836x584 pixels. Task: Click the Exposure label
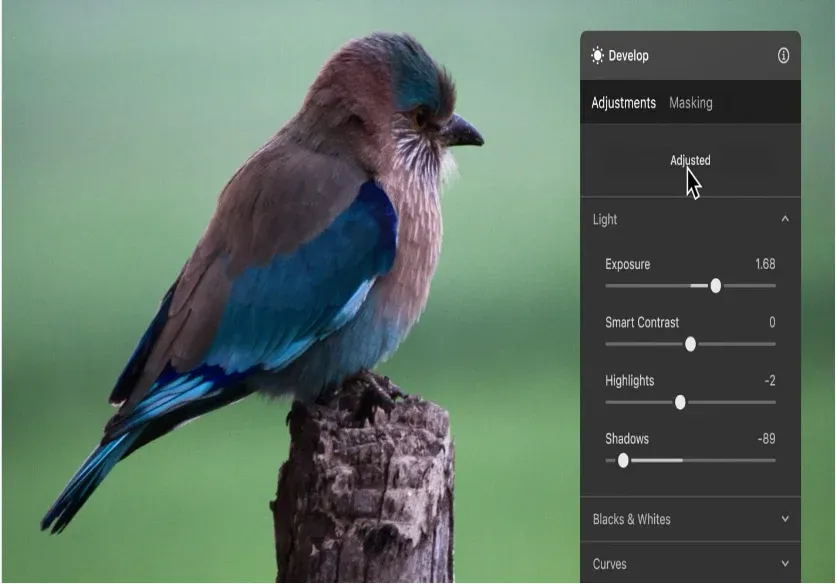click(628, 264)
